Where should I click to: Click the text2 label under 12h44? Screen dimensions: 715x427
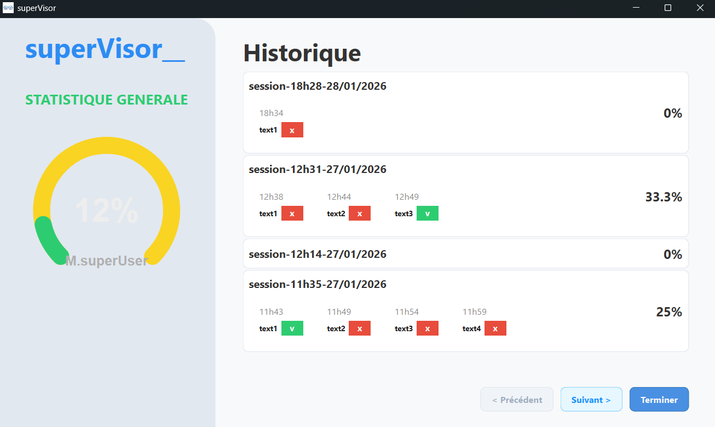coord(336,214)
